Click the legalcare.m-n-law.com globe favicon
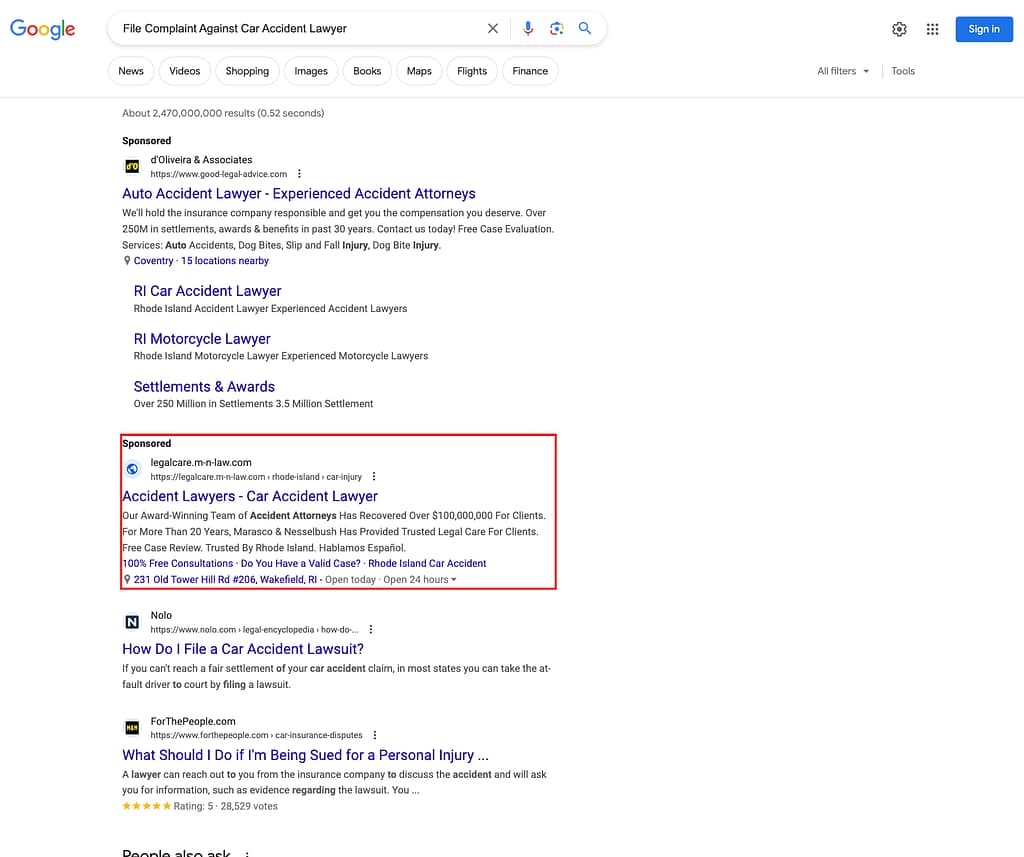Image resolution: width=1024 pixels, height=857 pixels. [x=132, y=469]
